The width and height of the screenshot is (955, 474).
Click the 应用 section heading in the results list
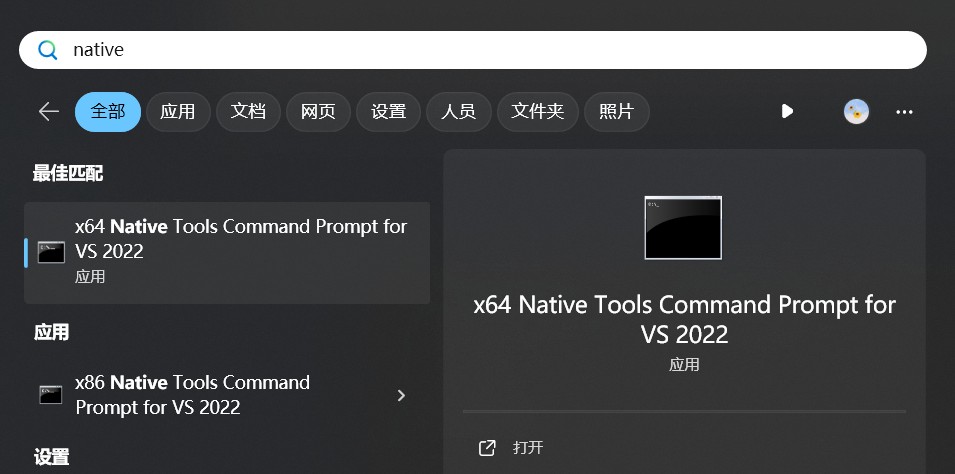coord(51,332)
